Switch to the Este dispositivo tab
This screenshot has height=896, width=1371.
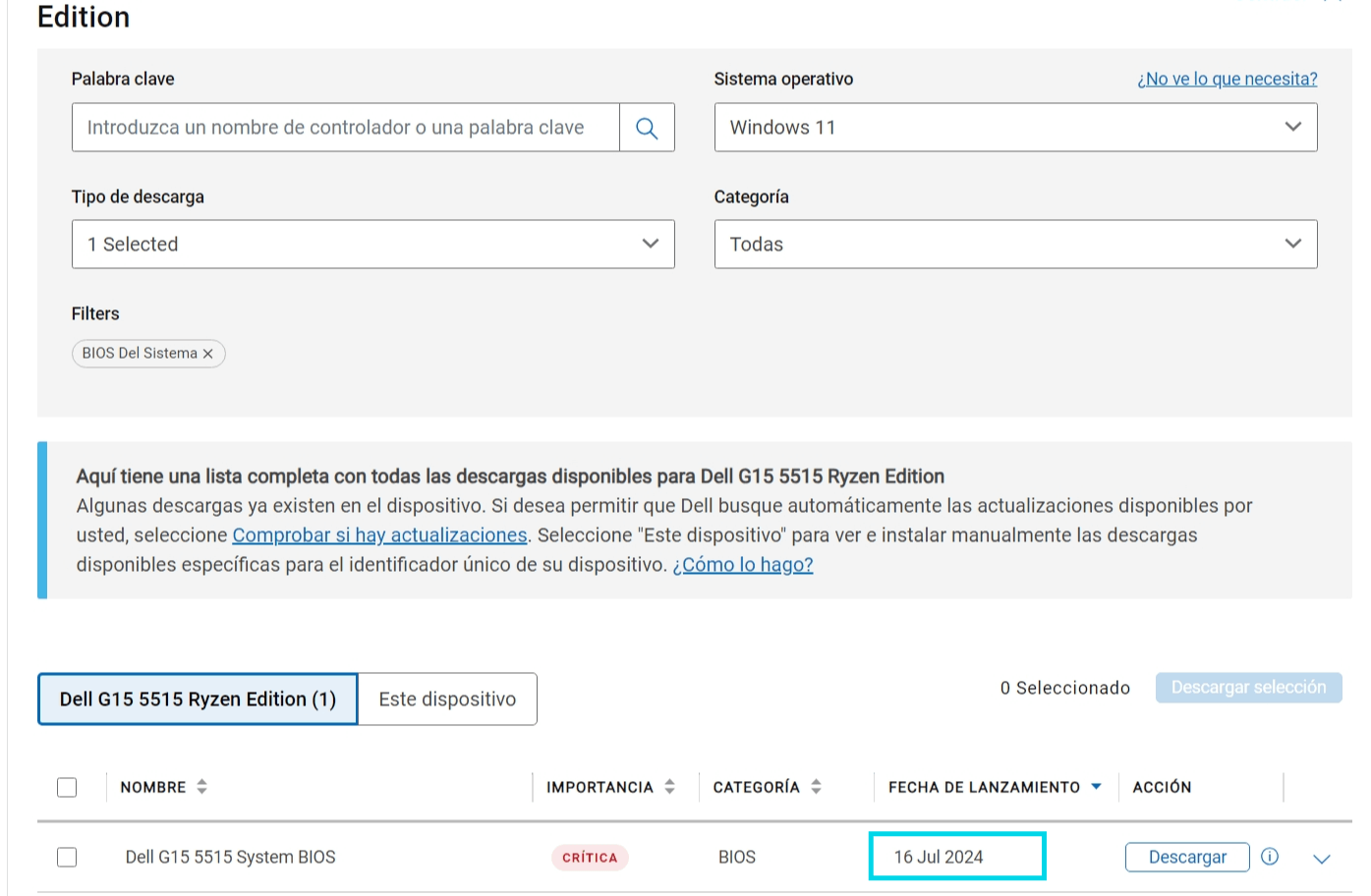point(447,700)
